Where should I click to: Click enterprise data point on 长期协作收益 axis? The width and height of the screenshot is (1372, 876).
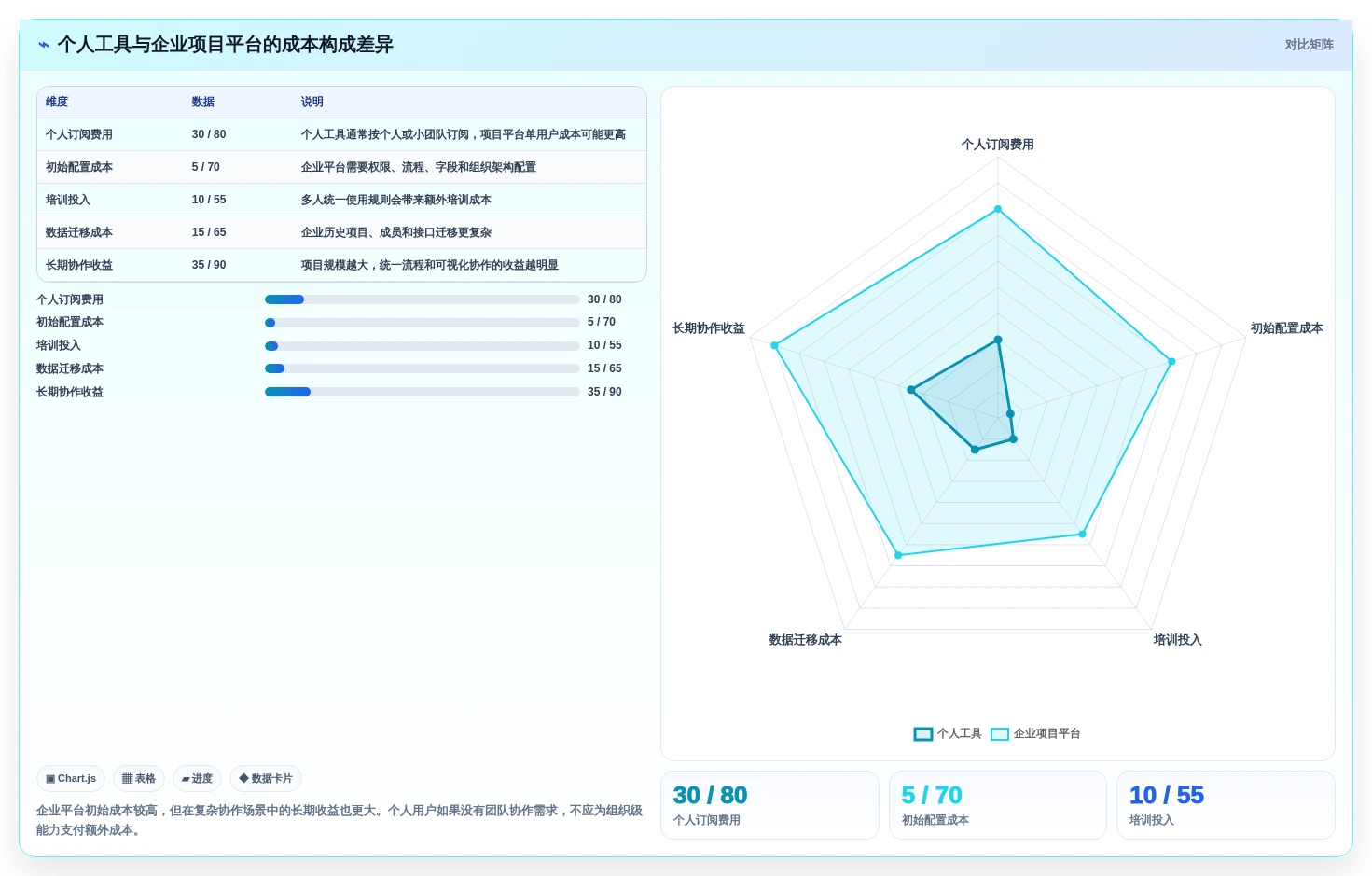click(x=774, y=345)
